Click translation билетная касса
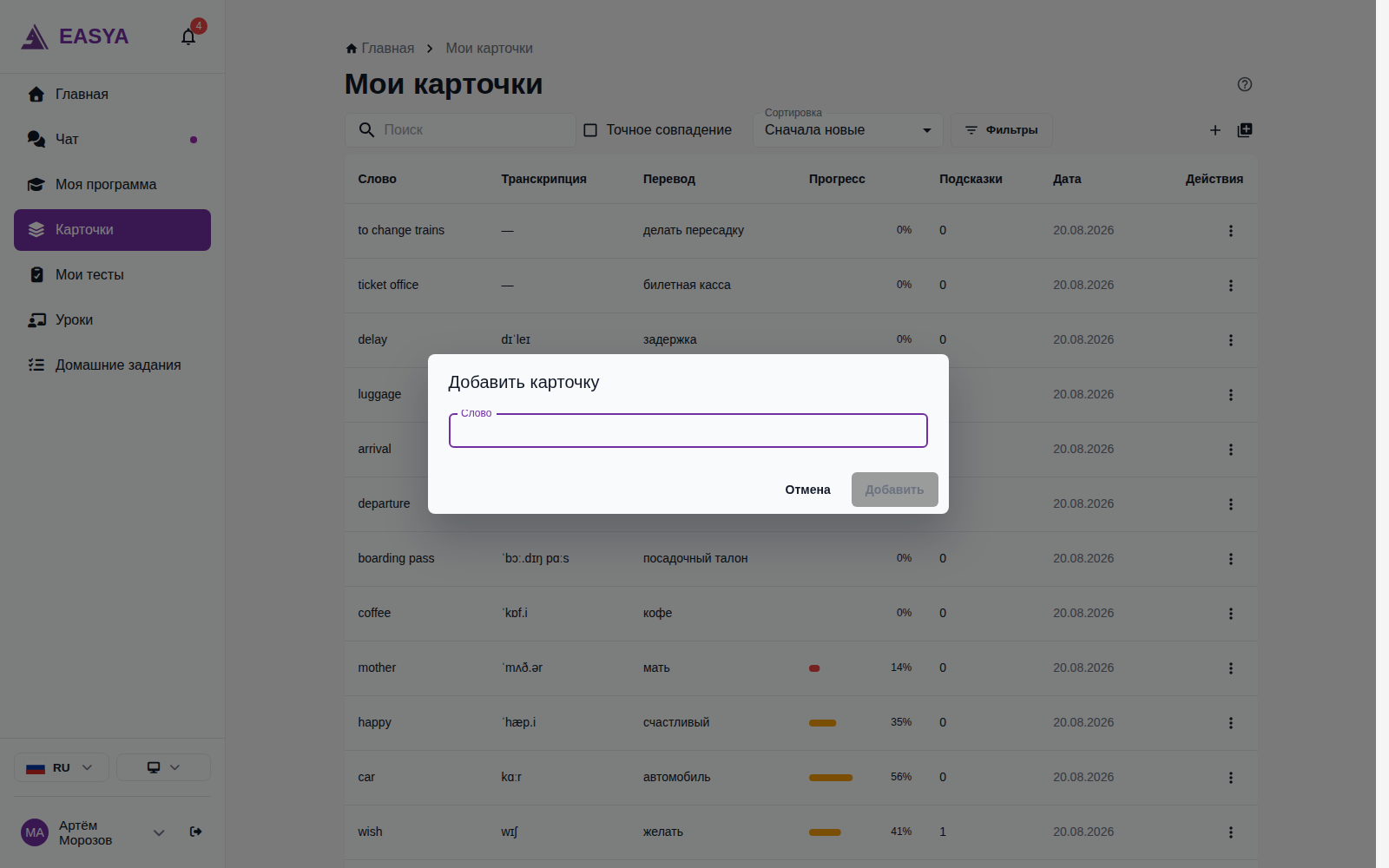This screenshot has height=868, width=1389. (x=687, y=285)
